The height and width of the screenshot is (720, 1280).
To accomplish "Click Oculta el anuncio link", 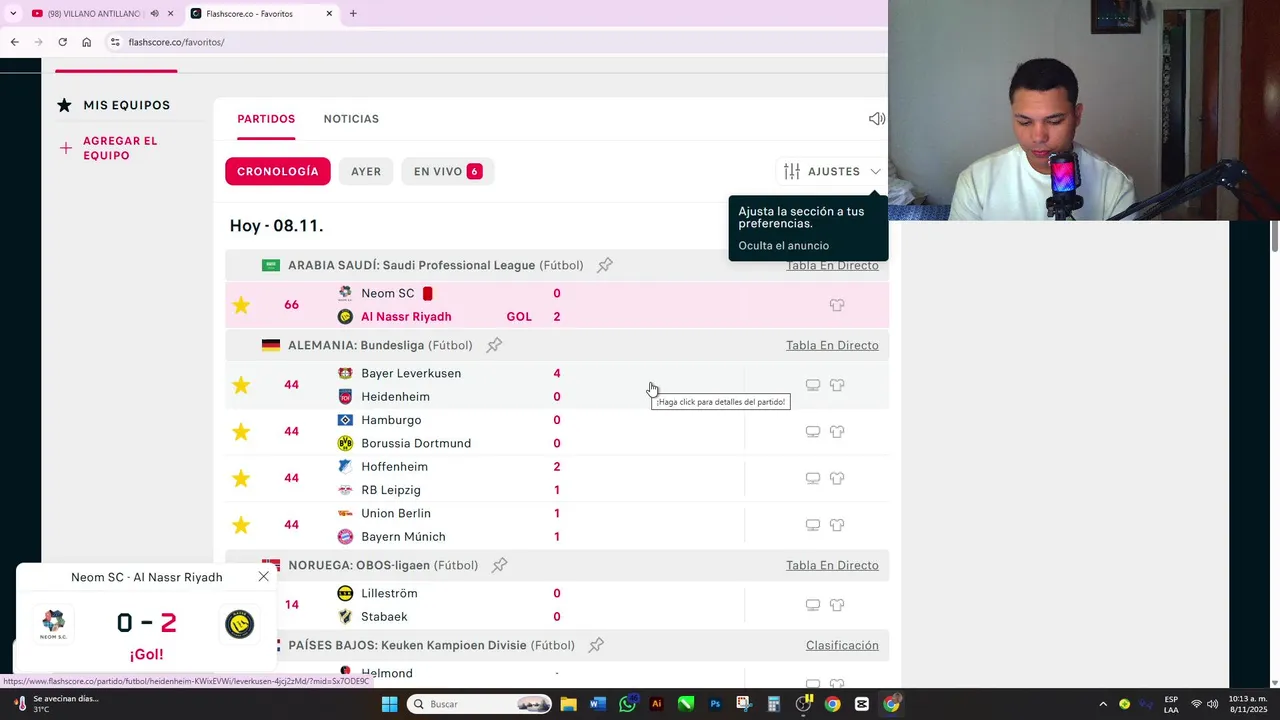I will coord(783,246).
